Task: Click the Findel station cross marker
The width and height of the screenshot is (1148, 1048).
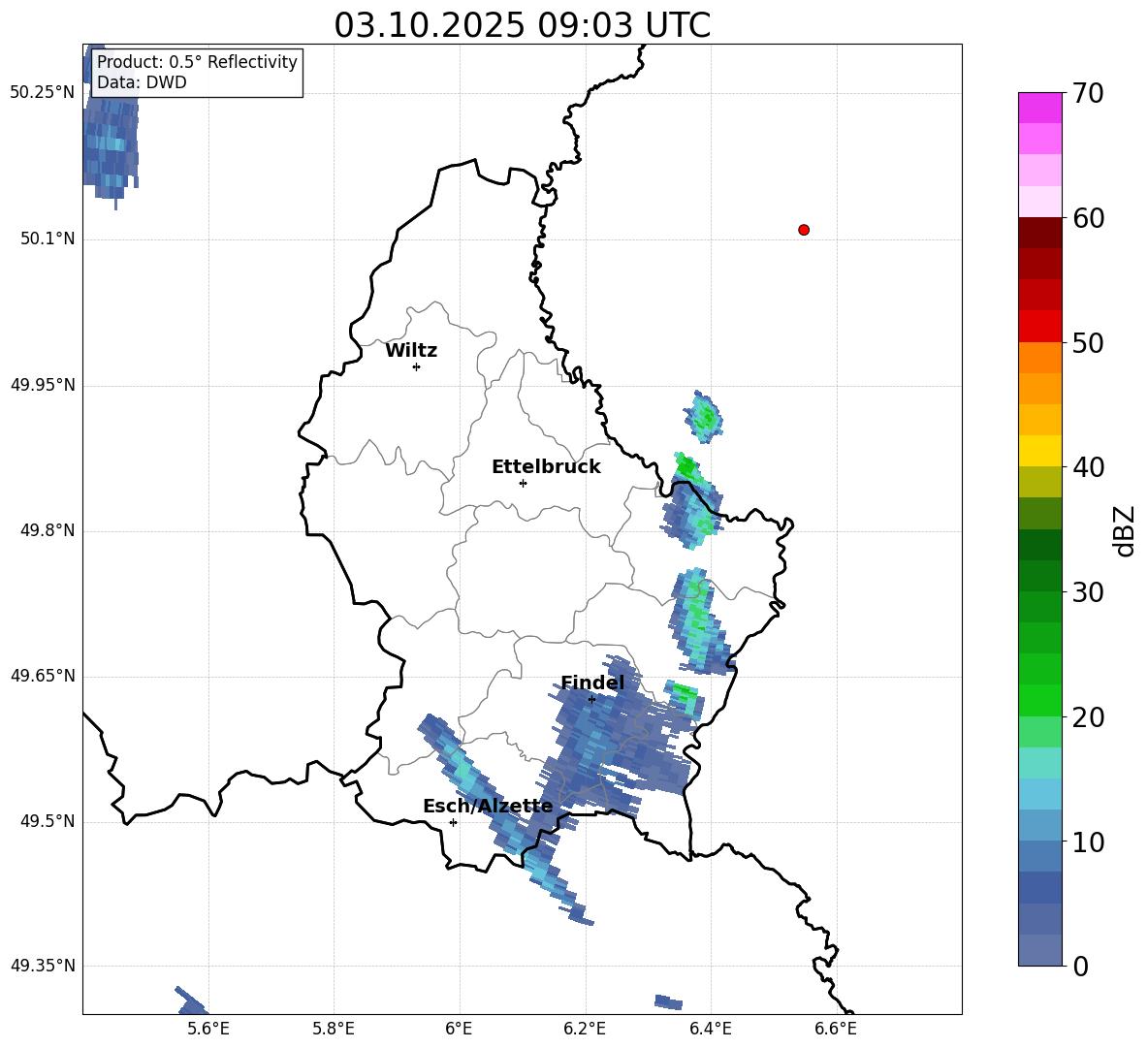Action: click(x=591, y=699)
